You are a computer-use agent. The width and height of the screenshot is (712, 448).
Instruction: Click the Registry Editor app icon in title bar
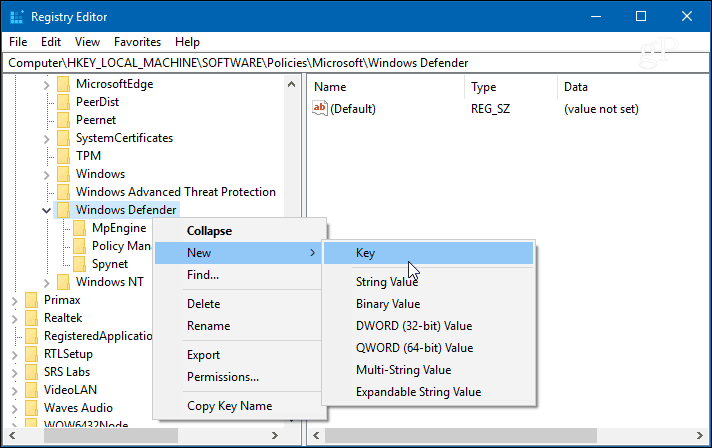tap(16, 17)
